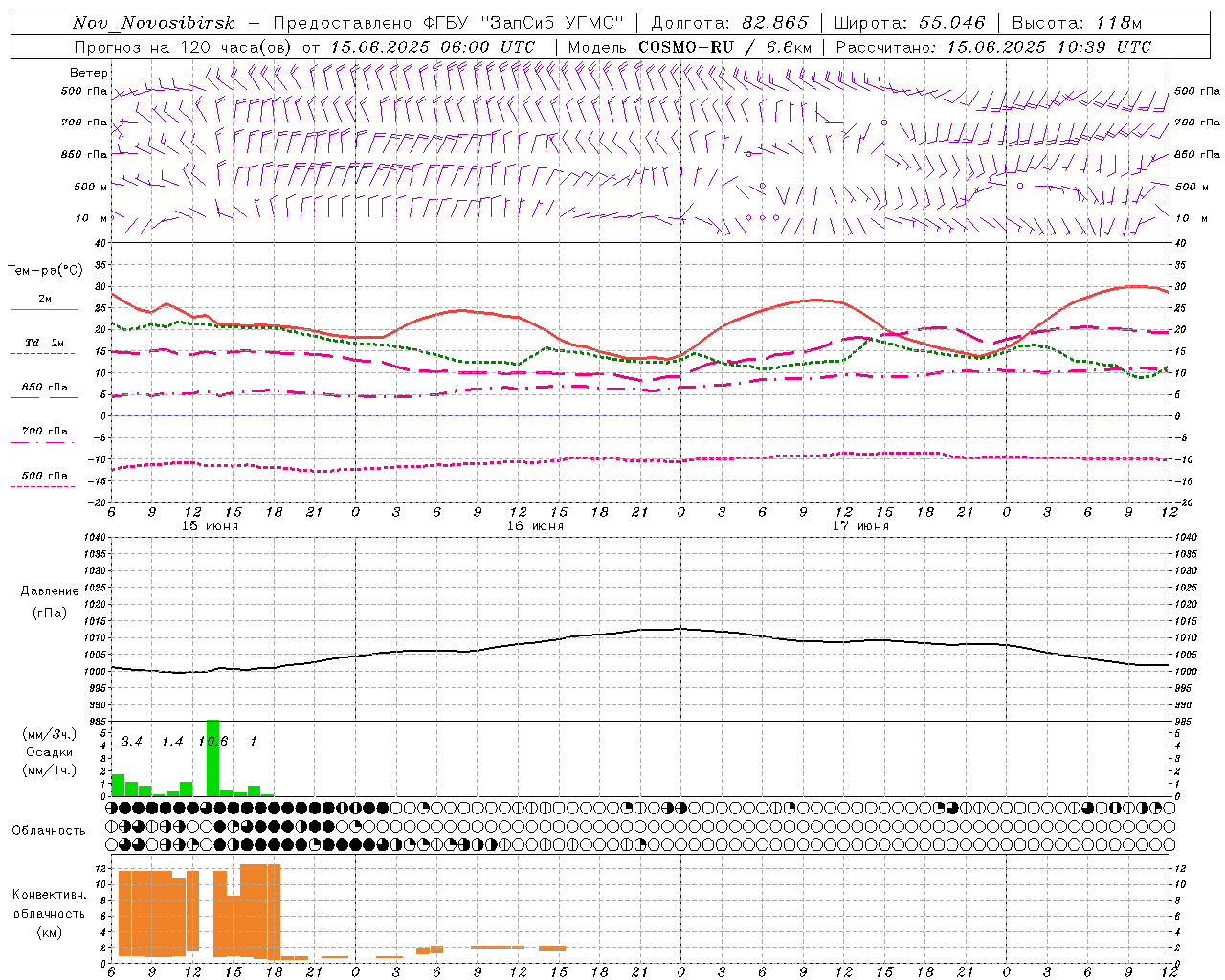
Task: Click the longitude value Долгота: 82.865
Action: tap(729, 23)
